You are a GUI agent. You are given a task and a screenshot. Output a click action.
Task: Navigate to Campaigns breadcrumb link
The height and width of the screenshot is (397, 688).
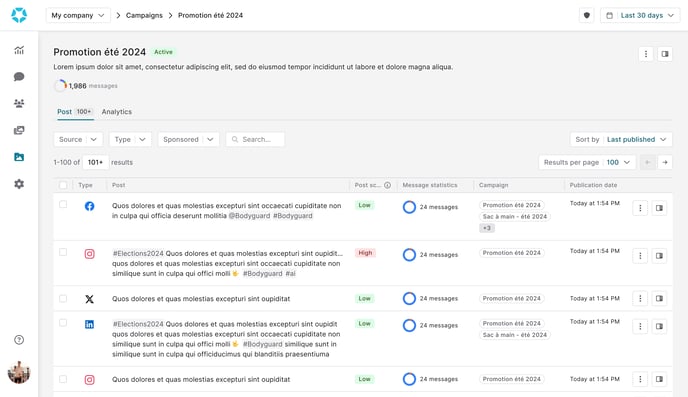tap(144, 15)
